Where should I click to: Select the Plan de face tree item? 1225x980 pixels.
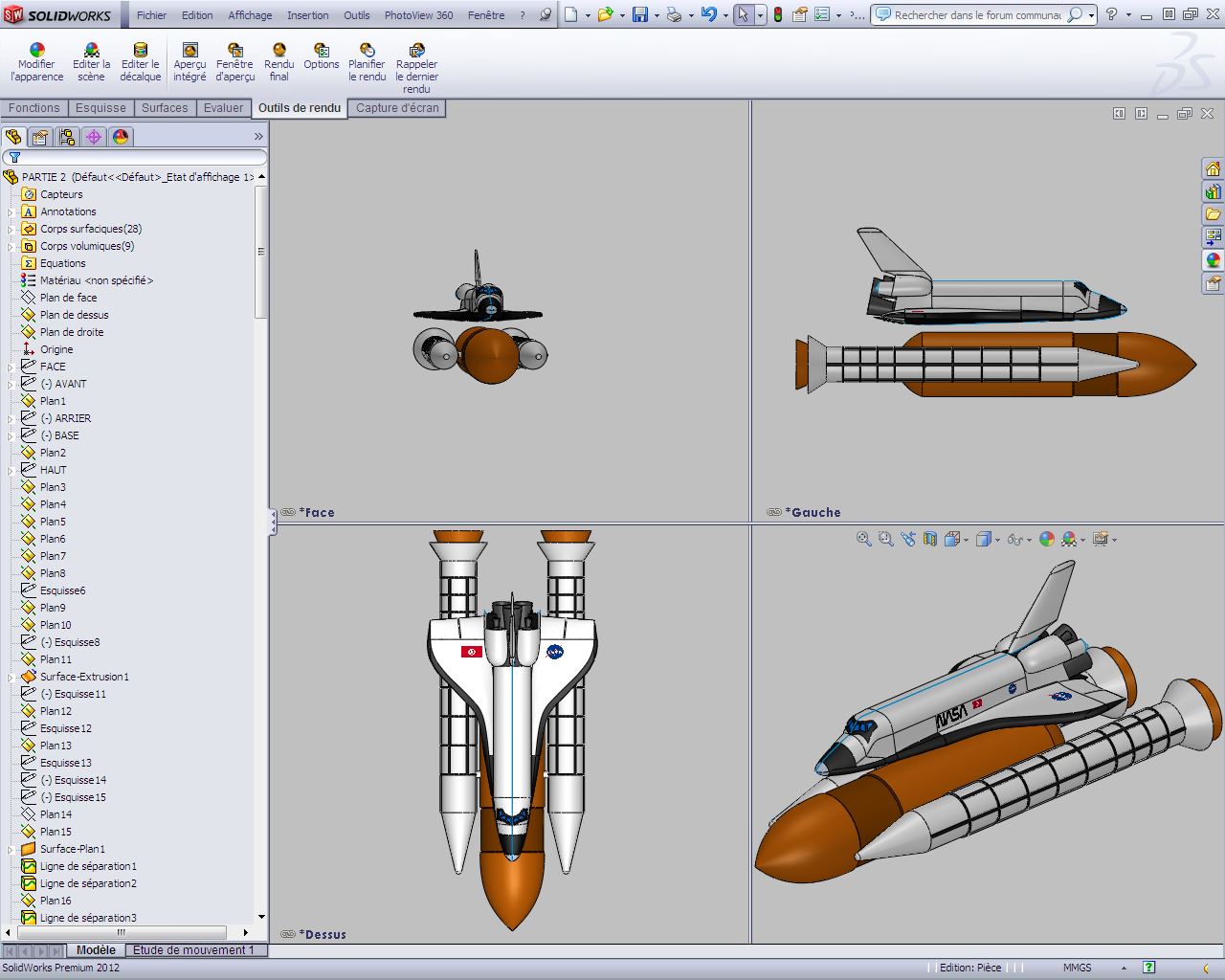point(68,298)
